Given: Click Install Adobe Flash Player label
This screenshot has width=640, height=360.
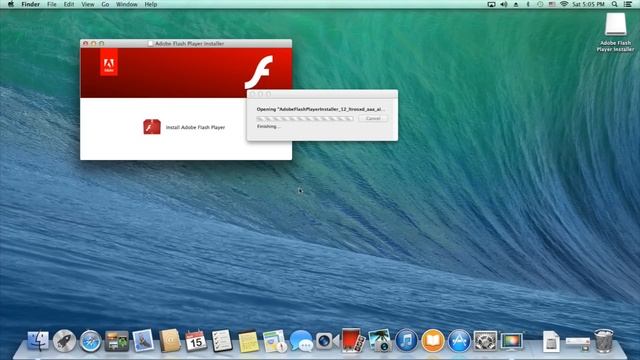Looking at the screenshot, I should (195, 127).
